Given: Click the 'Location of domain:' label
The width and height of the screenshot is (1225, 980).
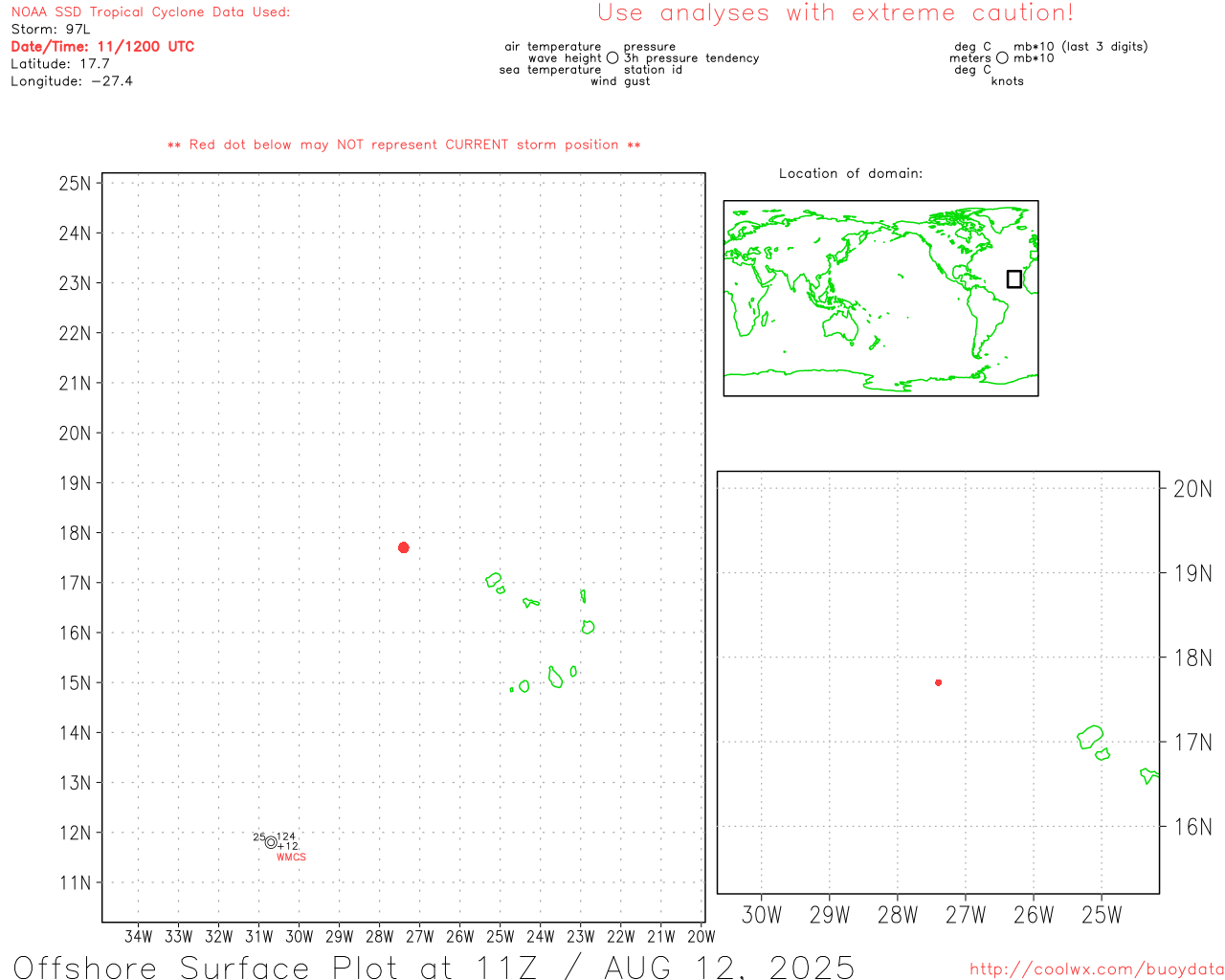Looking at the screenshot, I should [x=851, y=173].
